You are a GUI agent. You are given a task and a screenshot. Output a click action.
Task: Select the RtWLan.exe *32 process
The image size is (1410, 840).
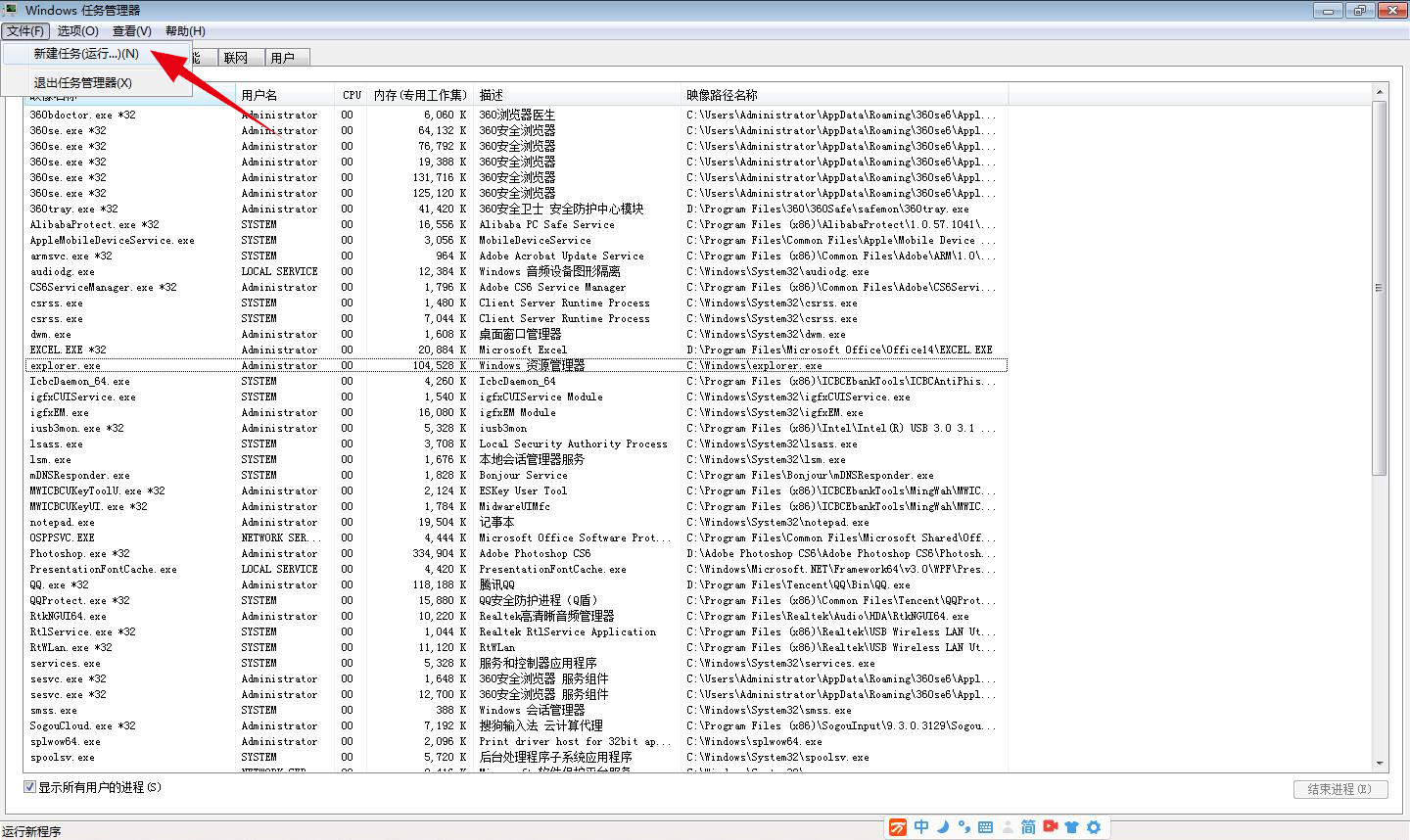(x=516, y=647)
